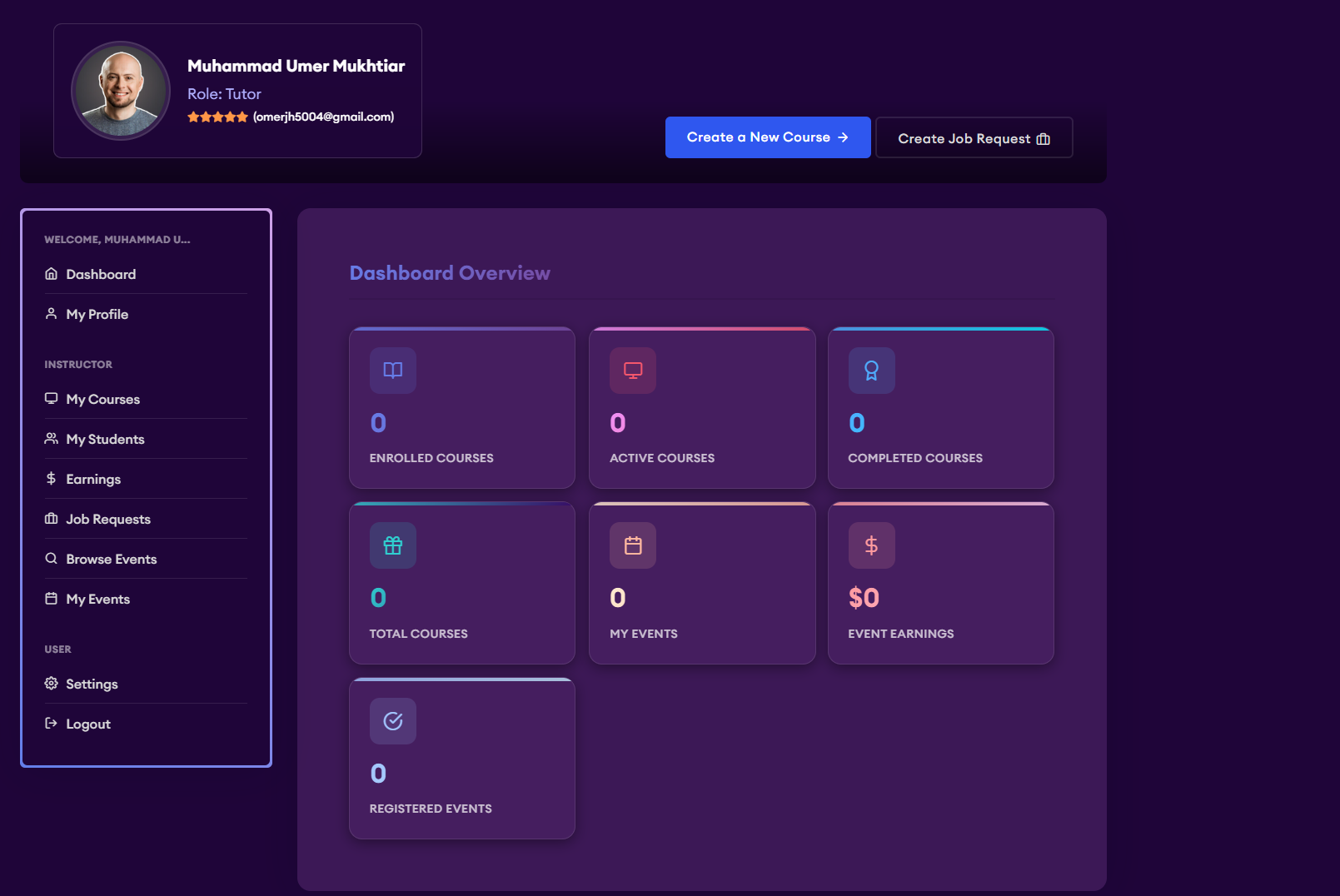
Task: Click the gear icon beside Settings
Action: [51, 684]
